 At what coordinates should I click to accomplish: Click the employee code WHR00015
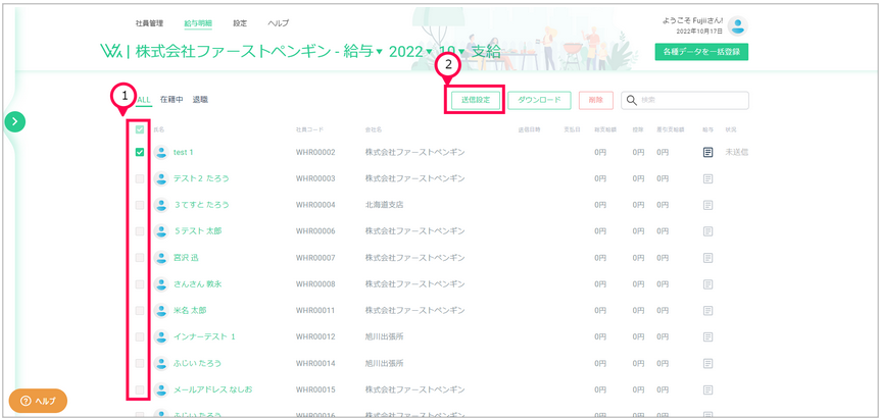click(315, 389)
